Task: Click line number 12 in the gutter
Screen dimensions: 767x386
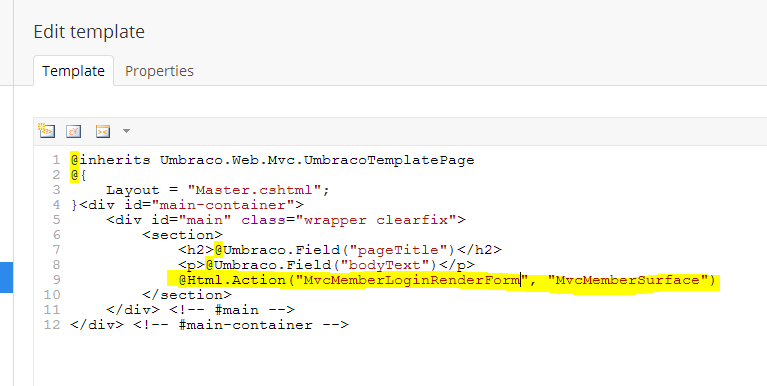Action: click(52, 325)
